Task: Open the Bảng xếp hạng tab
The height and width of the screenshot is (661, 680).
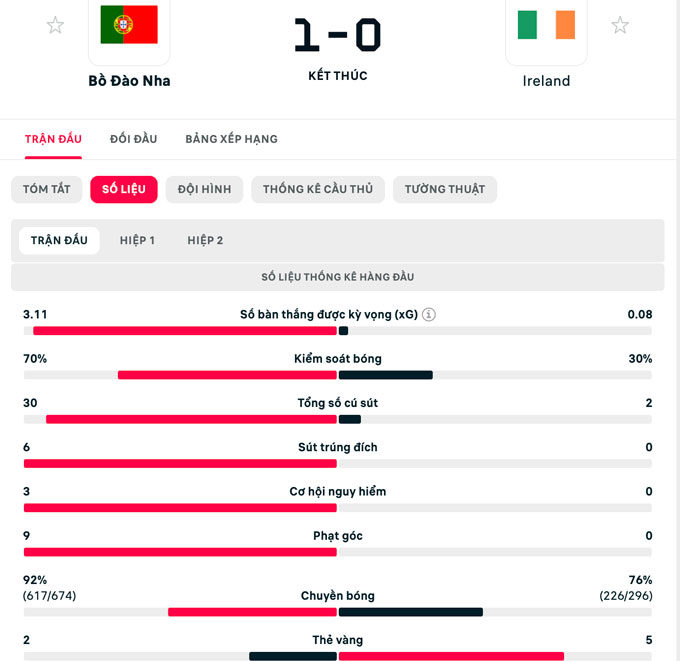Action: coord(231,139)
